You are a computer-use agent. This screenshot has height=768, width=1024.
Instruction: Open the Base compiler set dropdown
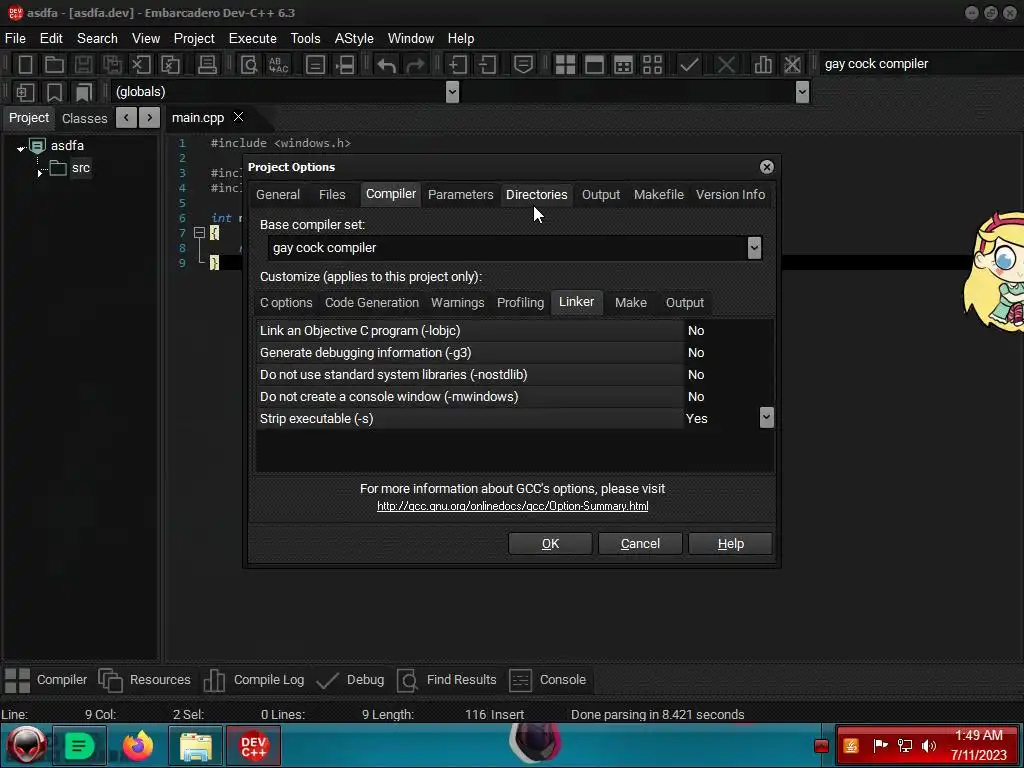[x=754, y=248]
